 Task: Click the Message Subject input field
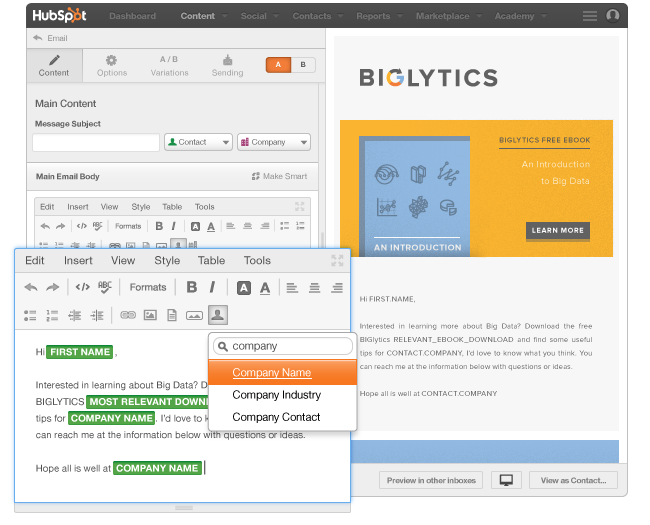click(96, 142)
